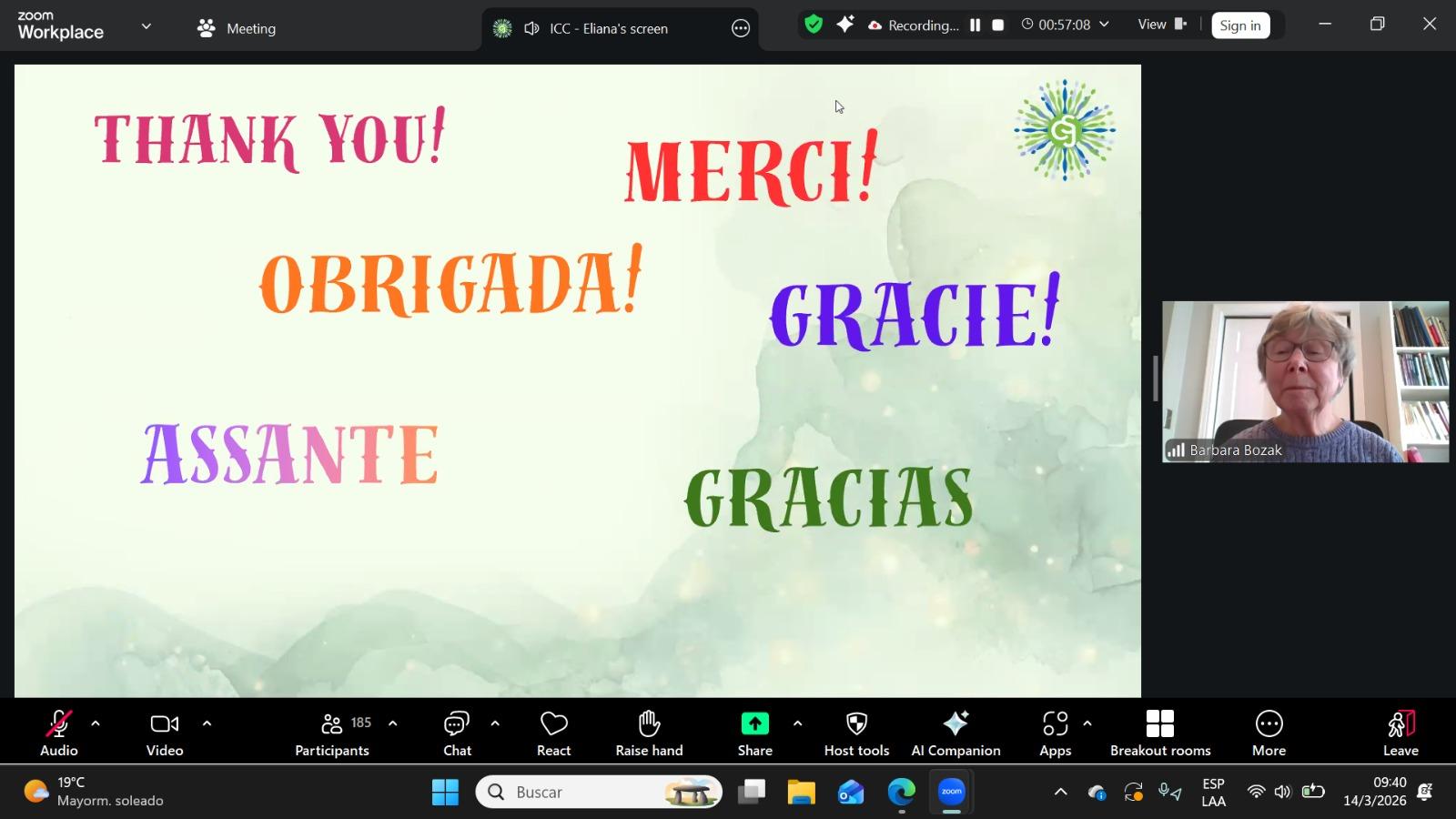The height and width of the screenshot is (819, 1456).
Task: Expand video options chevron
Action: 207,723
